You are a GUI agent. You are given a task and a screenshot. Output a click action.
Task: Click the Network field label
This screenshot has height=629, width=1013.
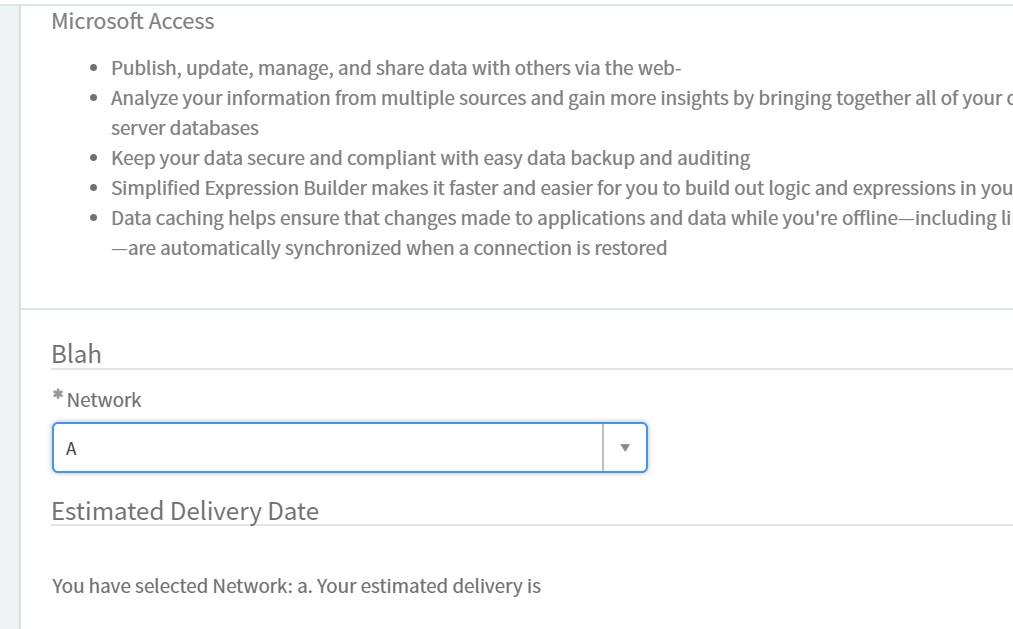104,400
